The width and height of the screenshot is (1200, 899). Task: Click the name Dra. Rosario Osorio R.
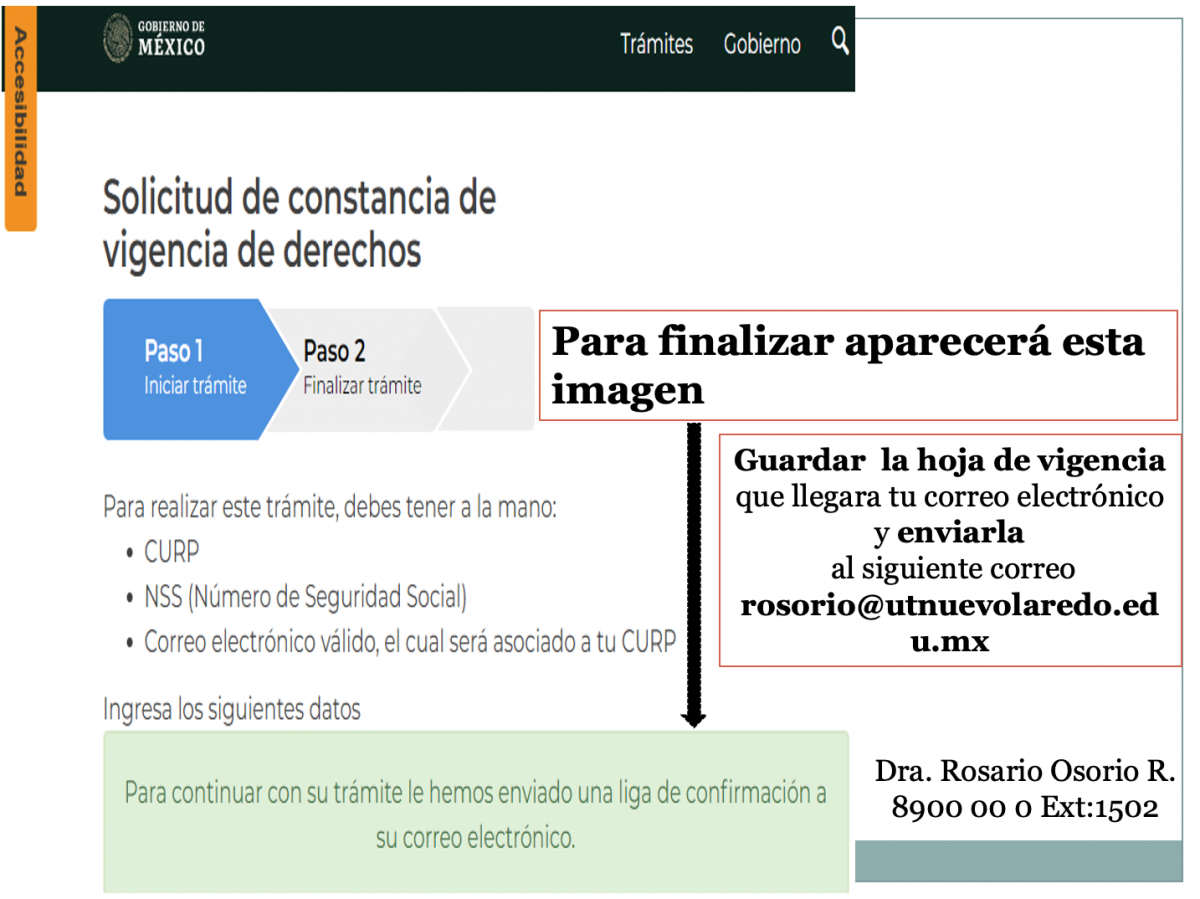click(x=1024, y=771)
